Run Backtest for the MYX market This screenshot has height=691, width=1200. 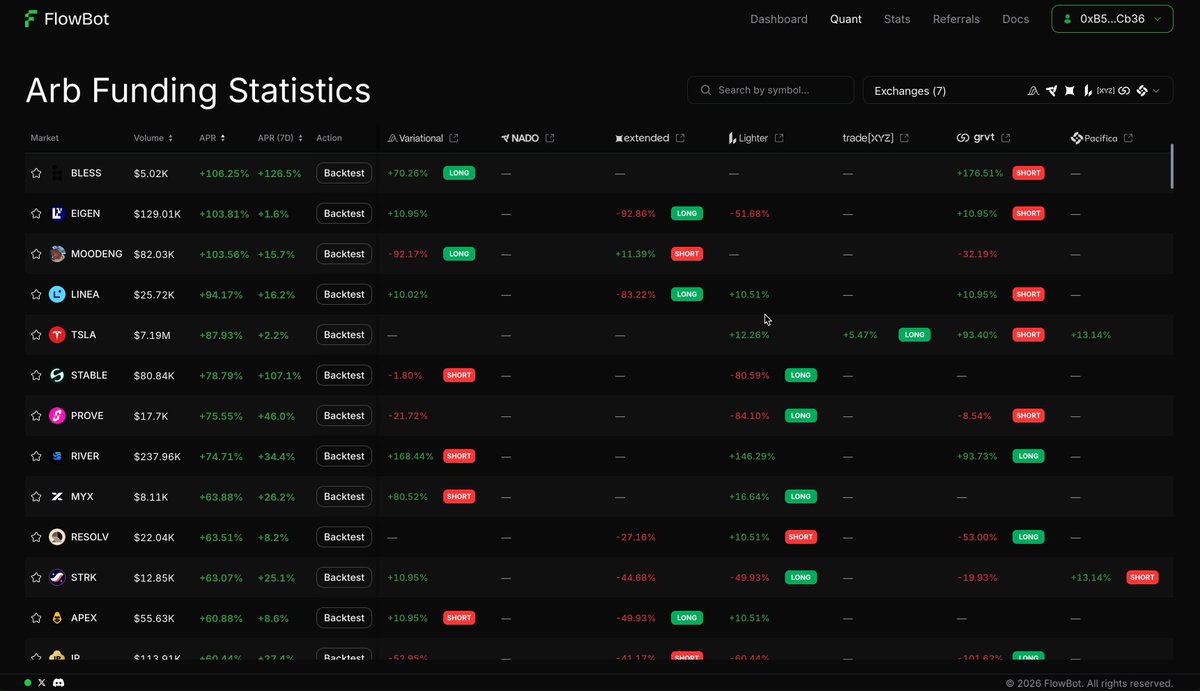click(x=344, y=497)
